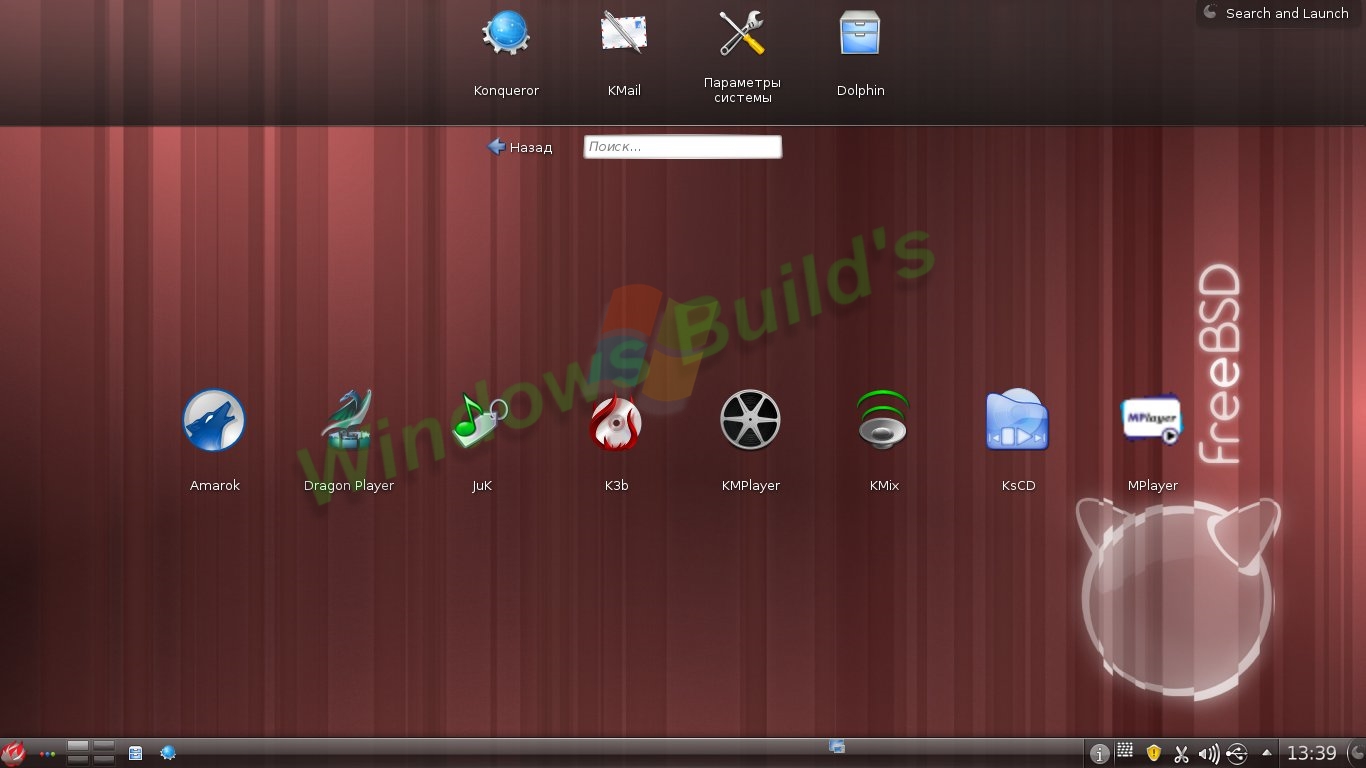
Task: Click the Поиск search field
Action: [682, 147]
